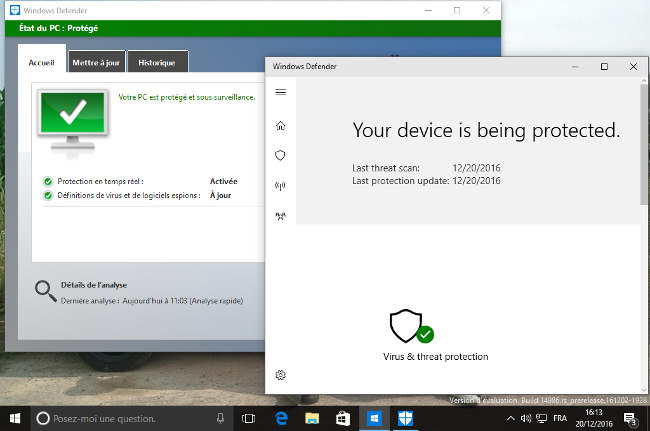Click the scrollbar in the new Defender window
The image size is (650, 431).
pyautogui.click(x=644, y=145)
